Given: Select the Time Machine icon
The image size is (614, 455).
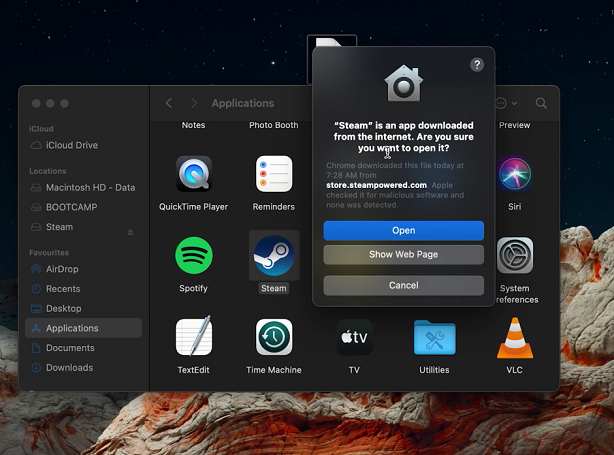Looking at the screenshot, I should [x=274, y=337].
